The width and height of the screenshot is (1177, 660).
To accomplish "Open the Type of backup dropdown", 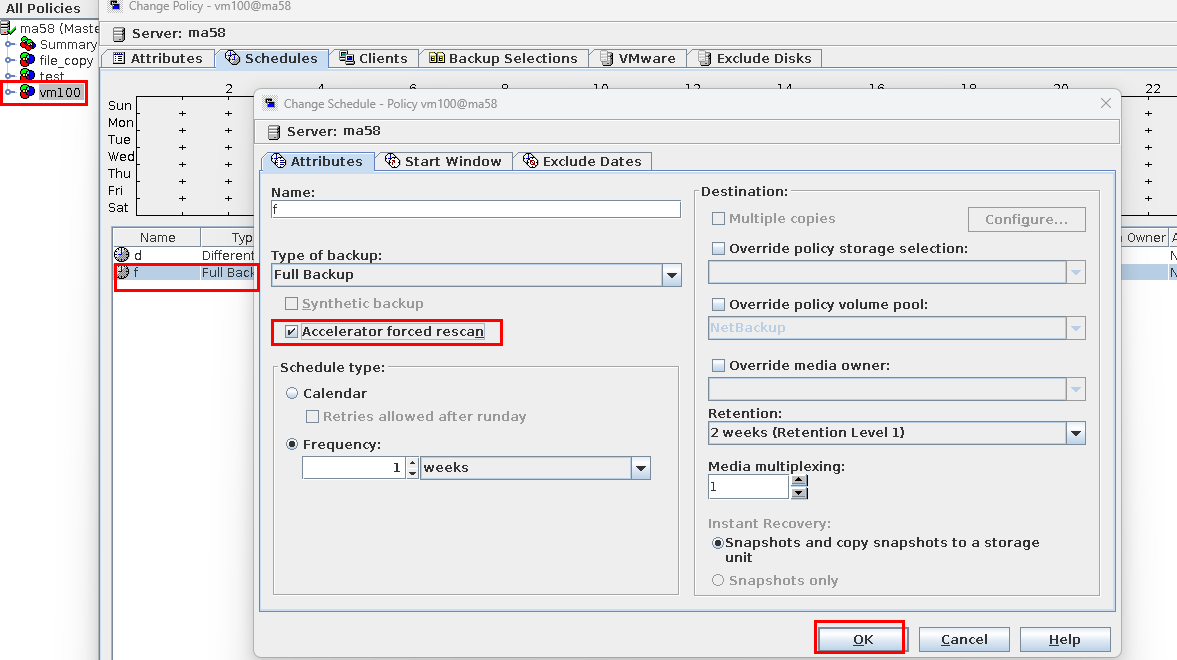I will [672, 275].
